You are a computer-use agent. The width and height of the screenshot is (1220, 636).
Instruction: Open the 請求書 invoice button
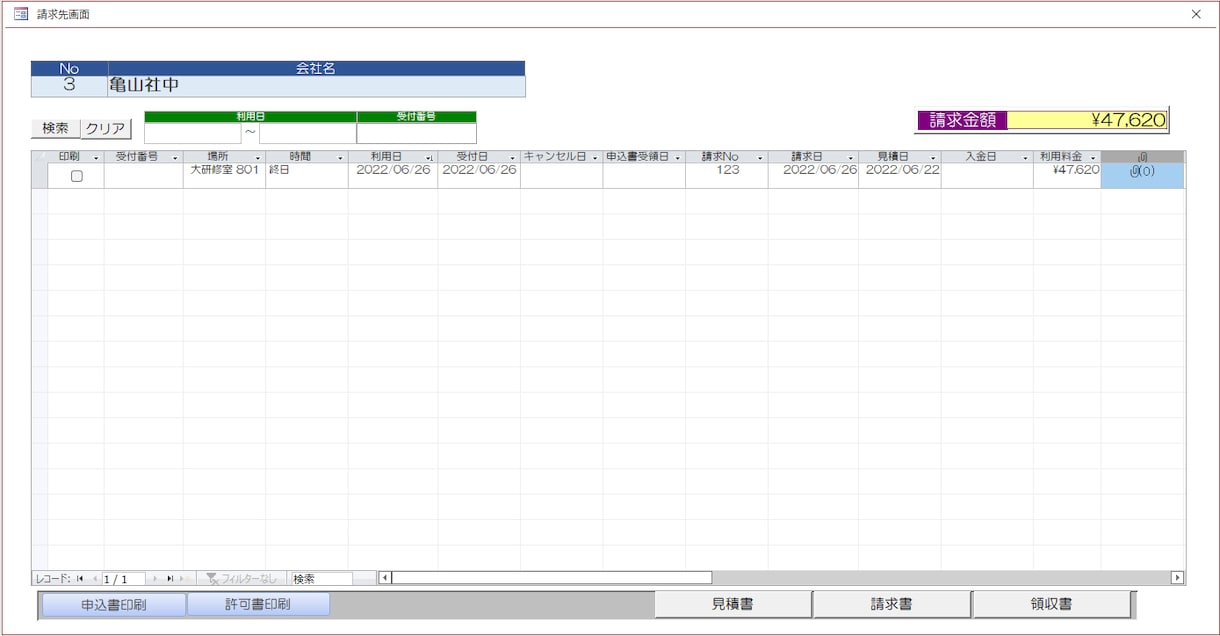point(891,604)
